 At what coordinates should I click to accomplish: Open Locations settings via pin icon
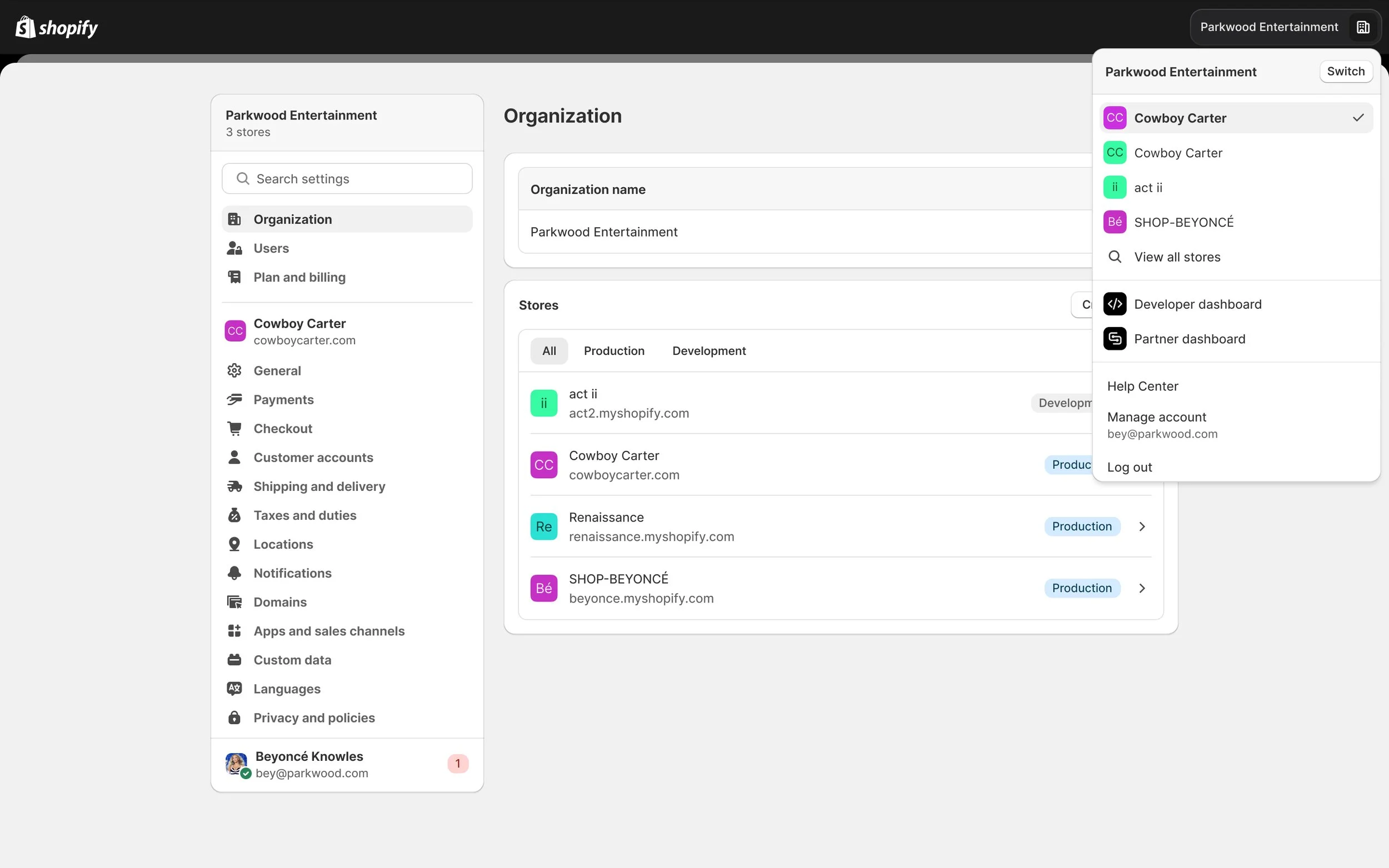(235, 544)
